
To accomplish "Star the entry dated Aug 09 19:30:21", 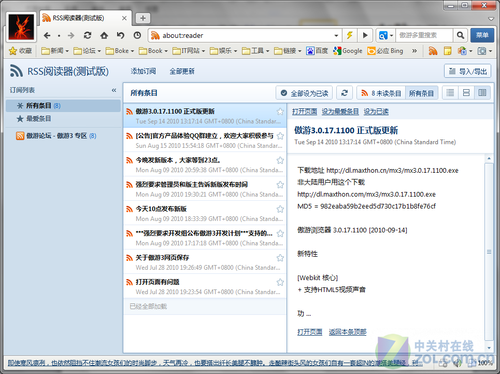I will coord(280,185).
